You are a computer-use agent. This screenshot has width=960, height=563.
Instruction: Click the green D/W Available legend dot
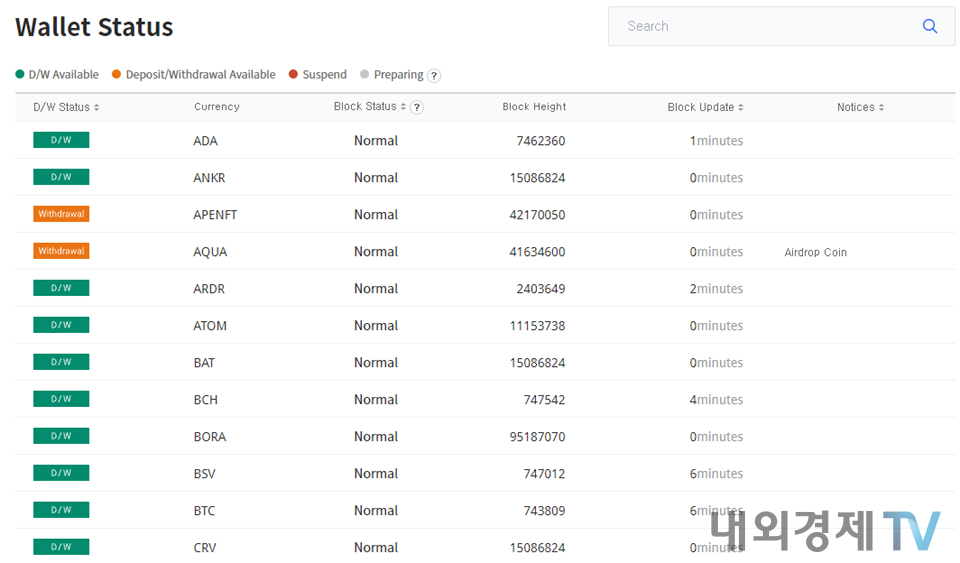tap(20, 75)
